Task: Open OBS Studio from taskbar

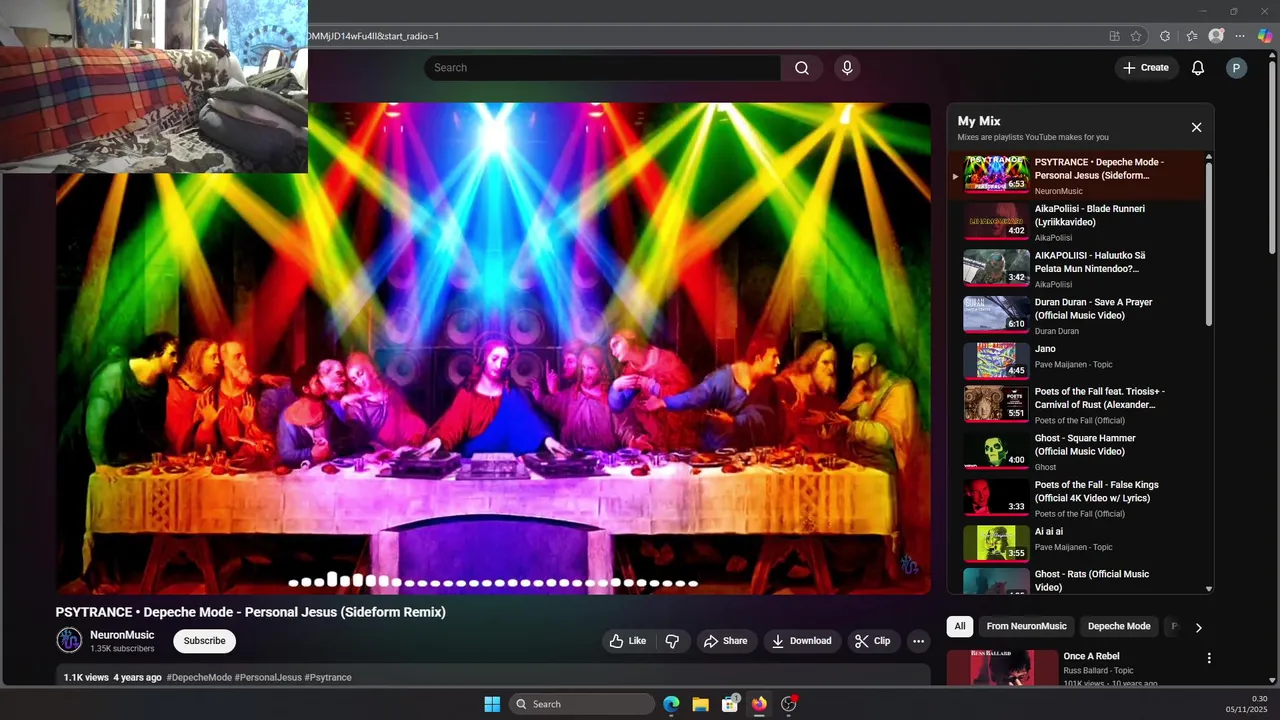Action: [788, 704]
